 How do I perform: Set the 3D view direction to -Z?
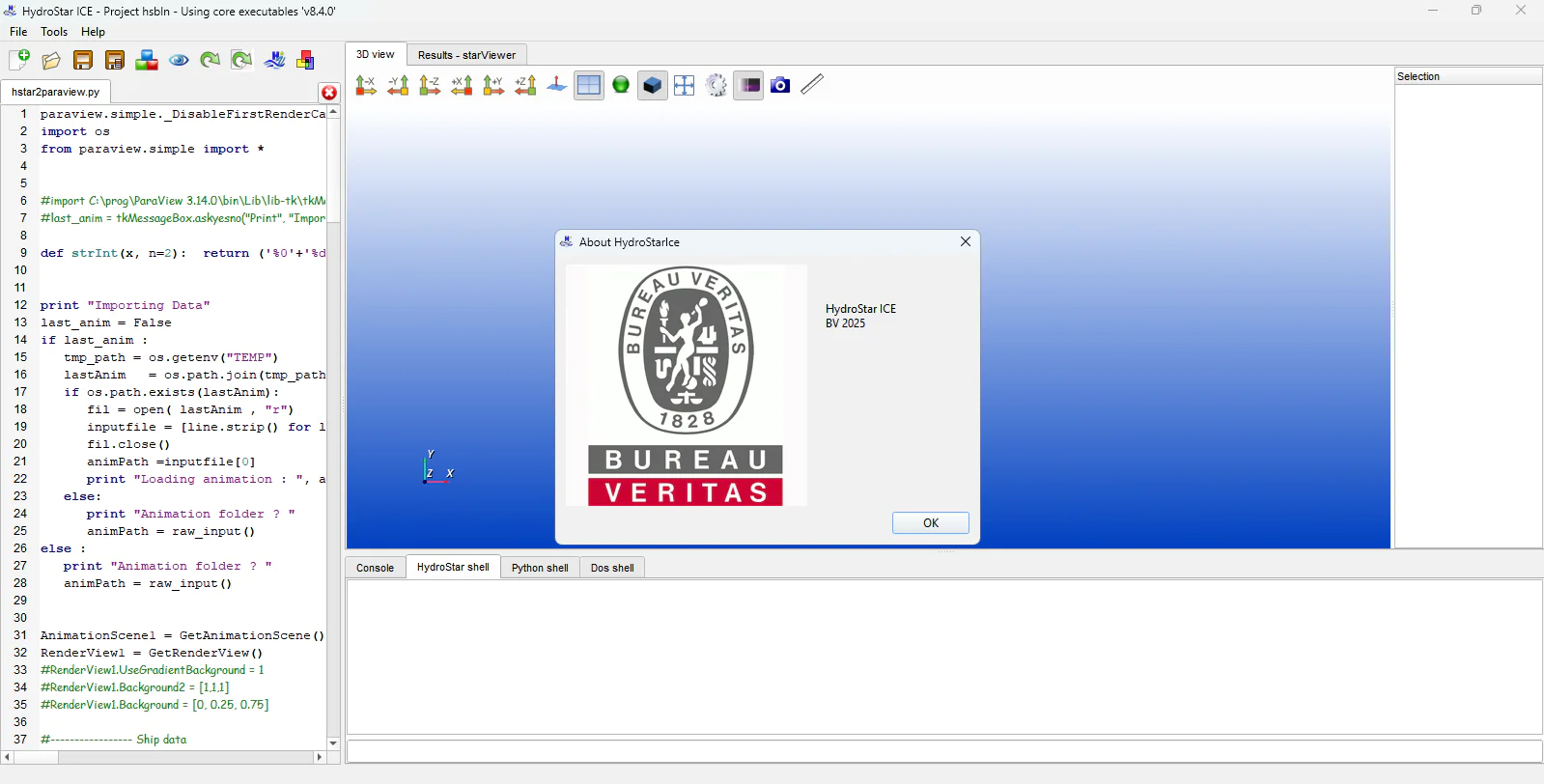(x=430, y=85)
